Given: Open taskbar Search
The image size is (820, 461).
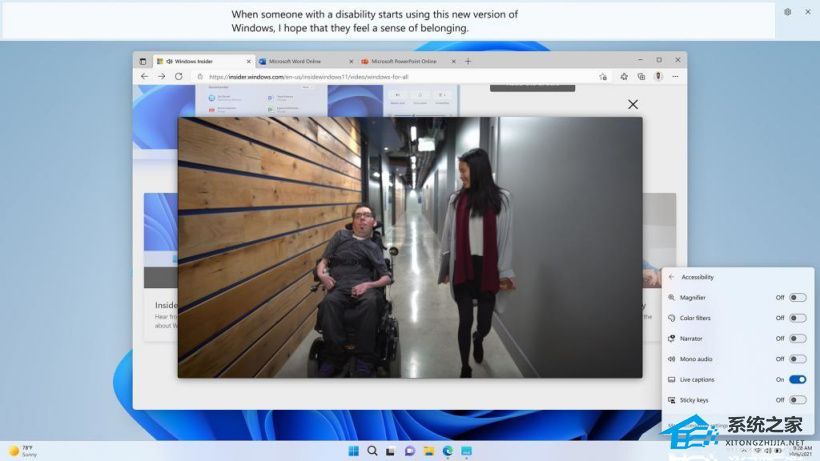Looking at the screenshot, I should point(372,451).
